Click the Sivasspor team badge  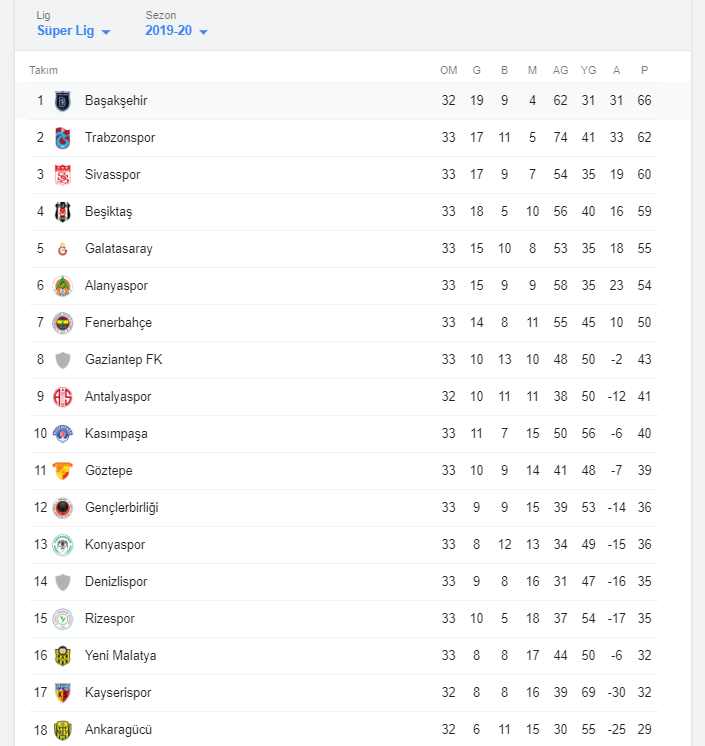[63, 175]
